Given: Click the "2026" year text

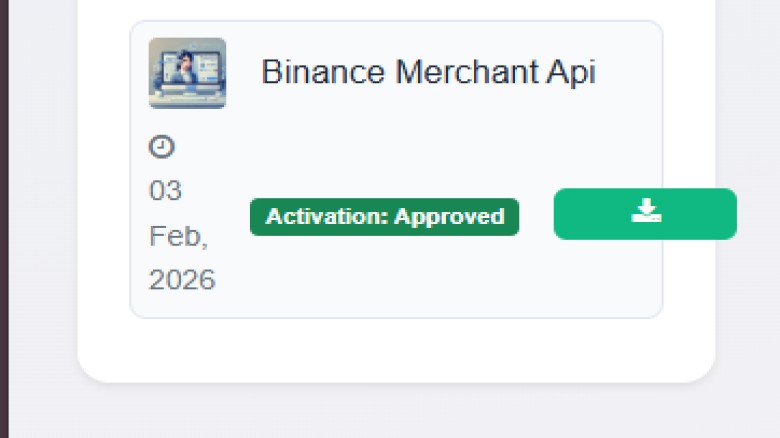Looking at the screenshot, I should (x=182, y=280).
